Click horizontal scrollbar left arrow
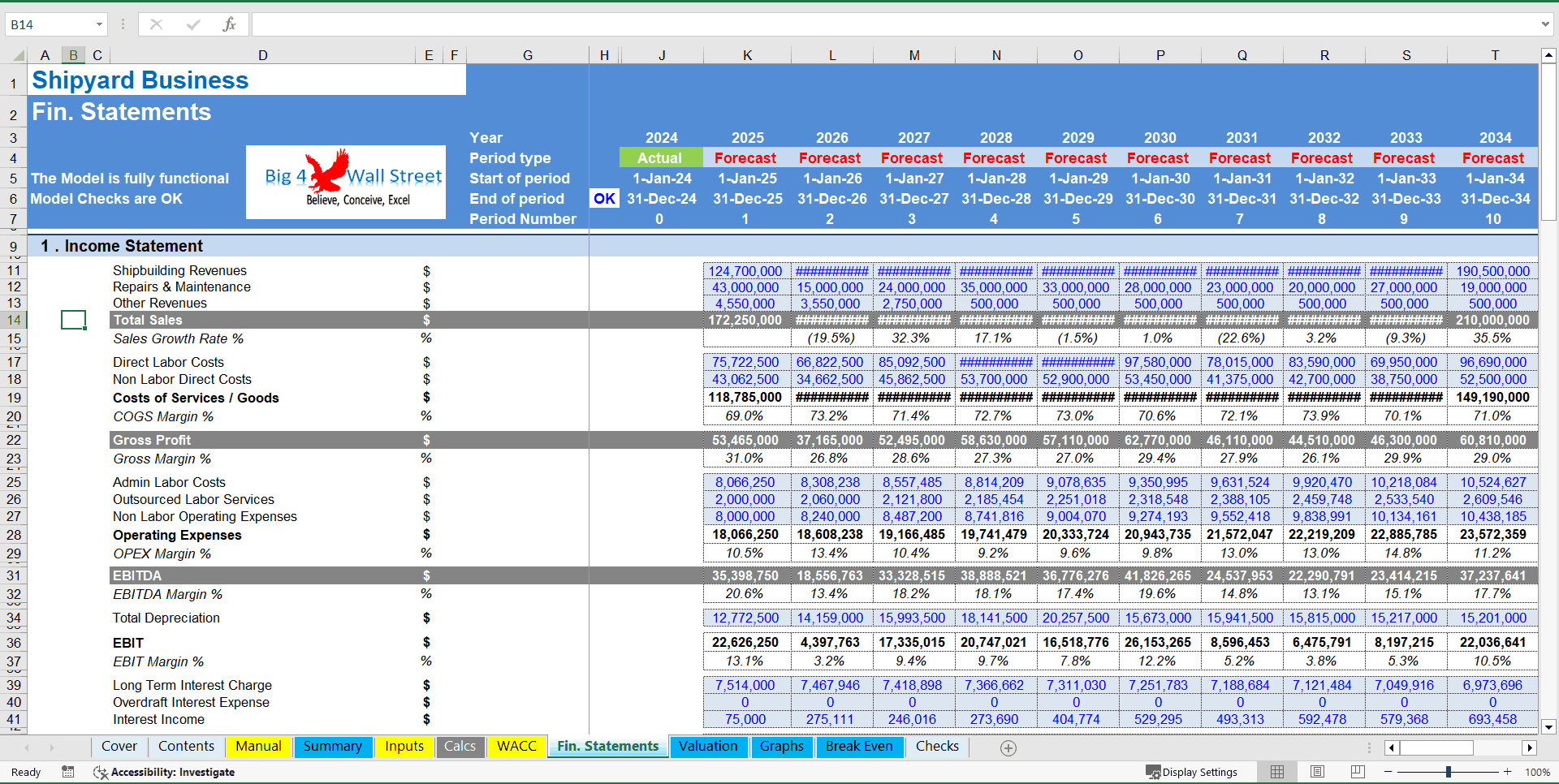This screenshot has height=784, width=1559. click(1392, 747)
